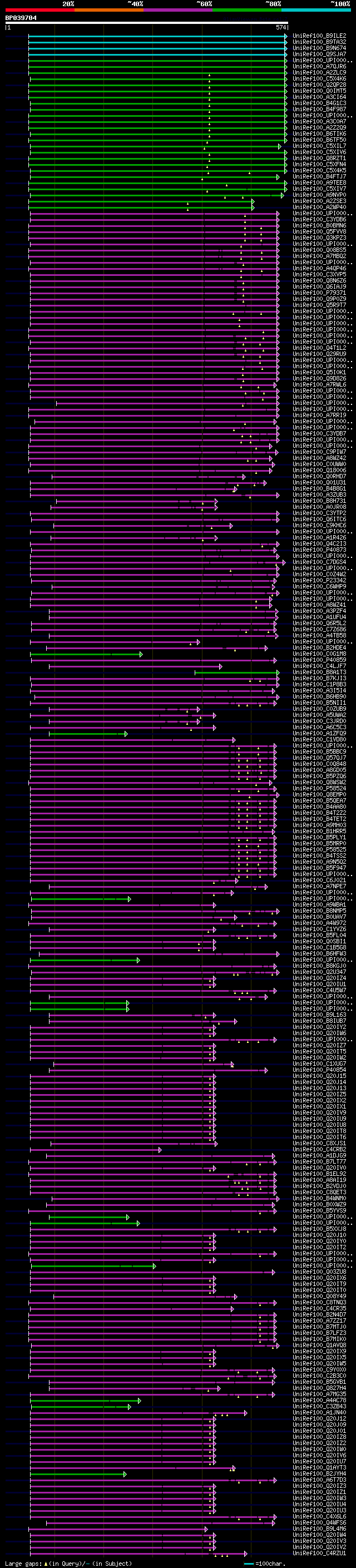Select hit label UniRef100_C9KHC6

click(319, 525)
